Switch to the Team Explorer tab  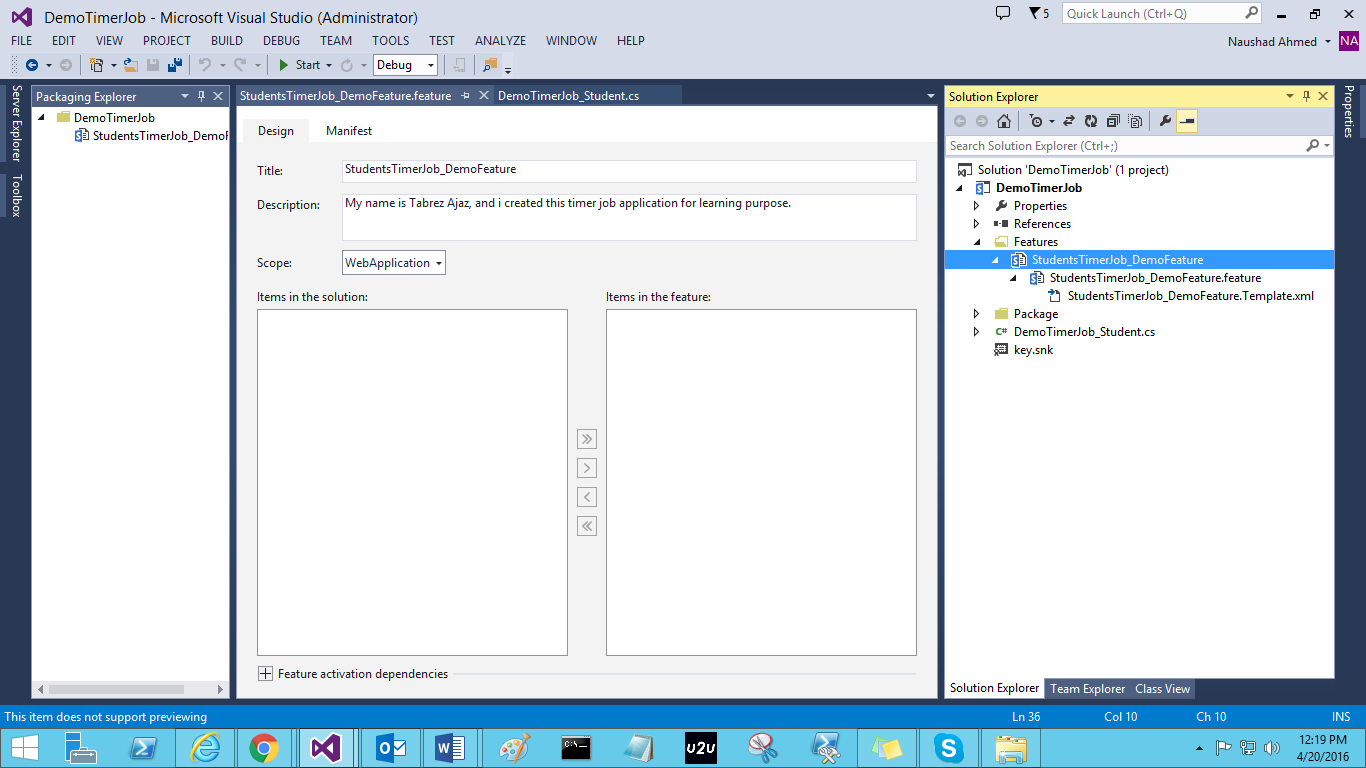click(x=1088, y=688)
